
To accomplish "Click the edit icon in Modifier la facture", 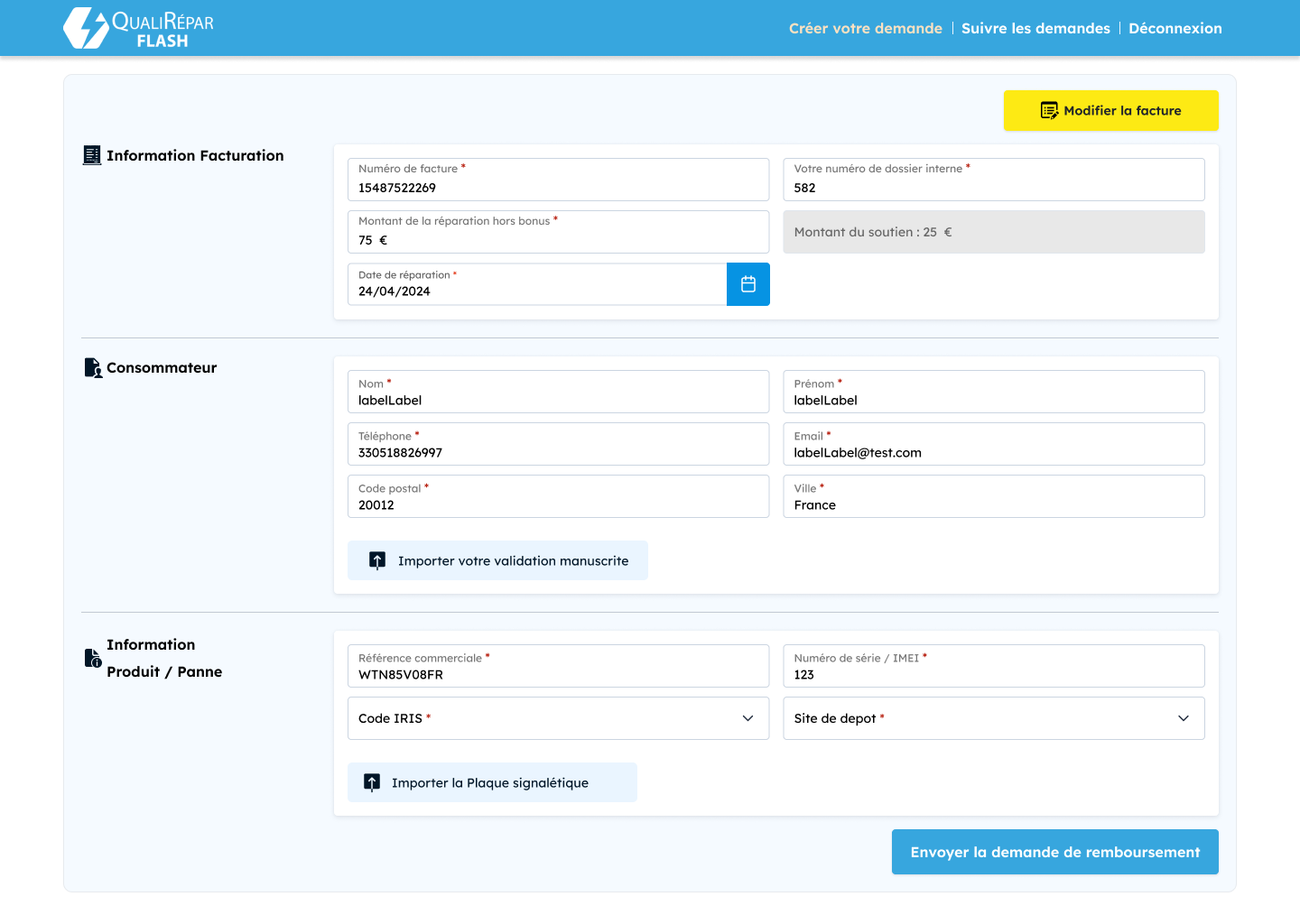I will click(x=1049, y=111).
